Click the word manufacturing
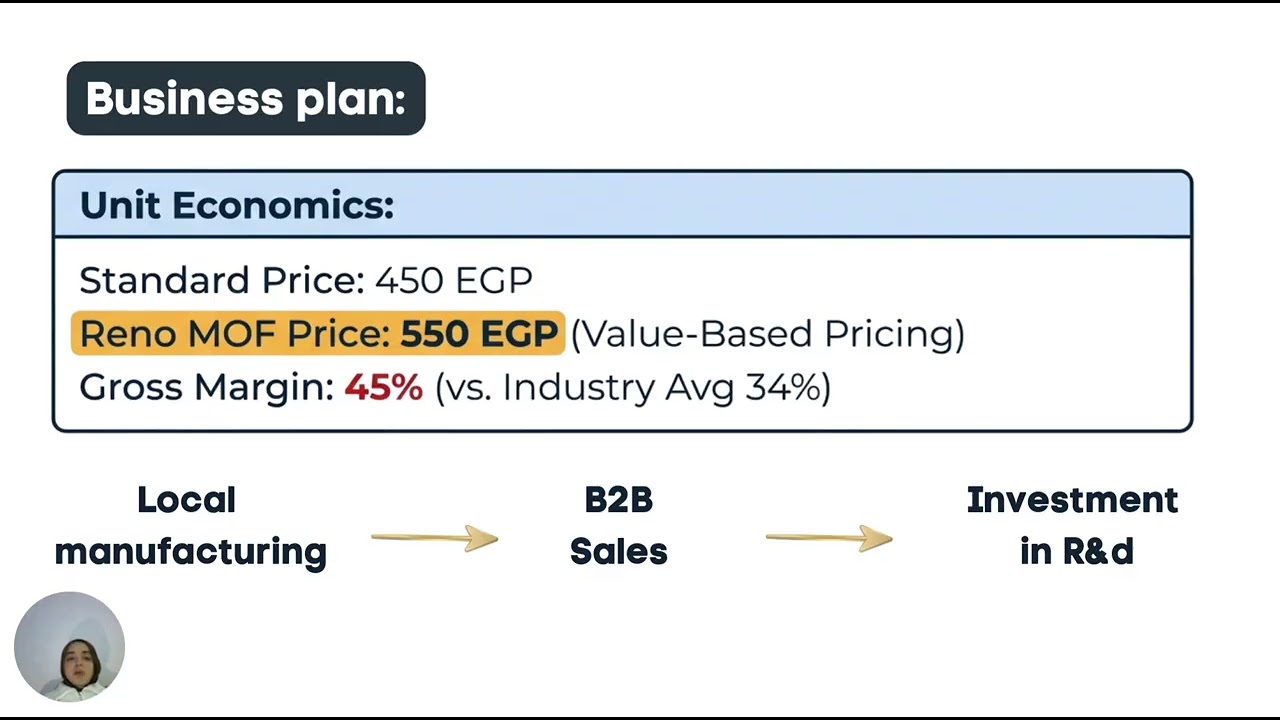This screenshot has height=720, width=1280. 190,552
